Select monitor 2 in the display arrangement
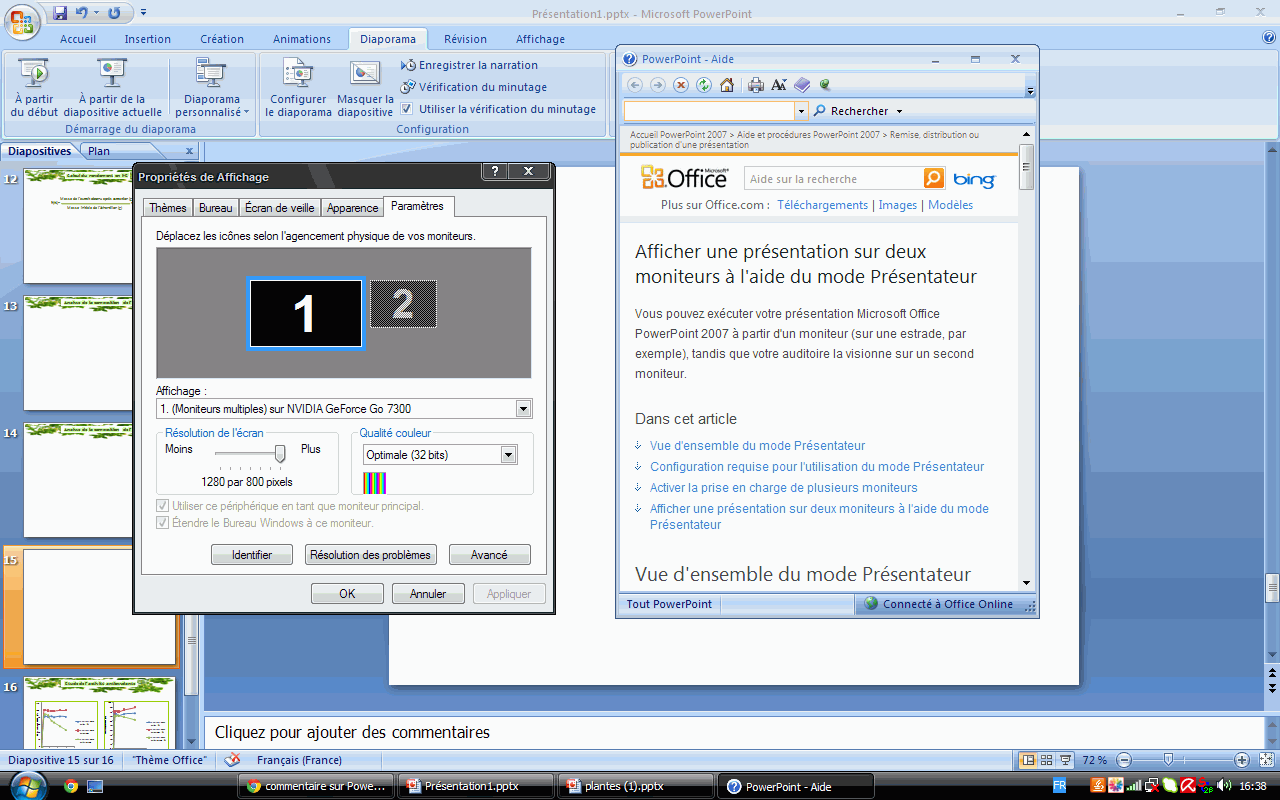 tap(403, 304)
